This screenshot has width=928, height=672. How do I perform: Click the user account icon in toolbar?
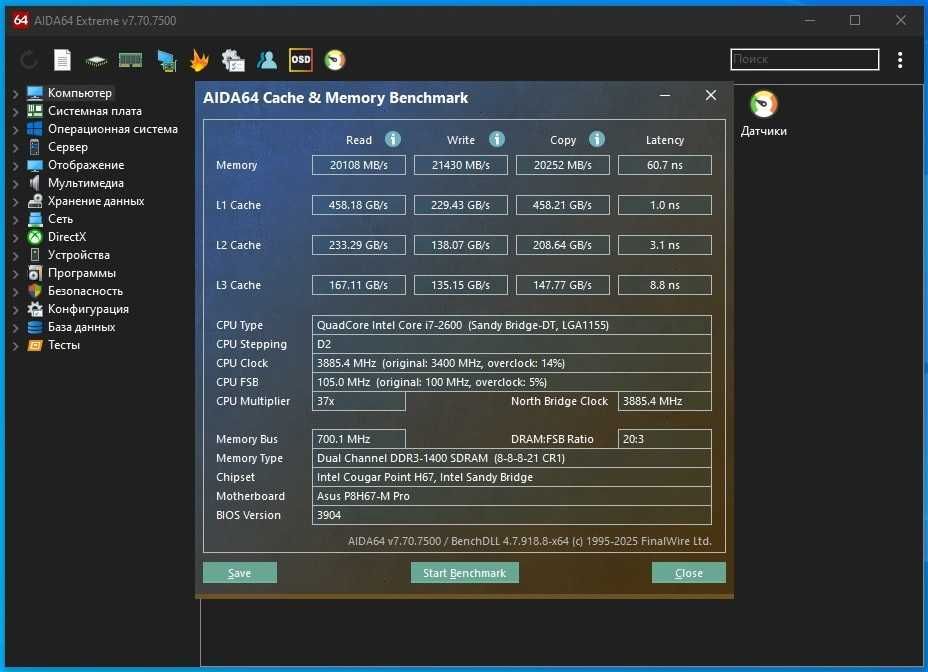click(x=267, y=60)
